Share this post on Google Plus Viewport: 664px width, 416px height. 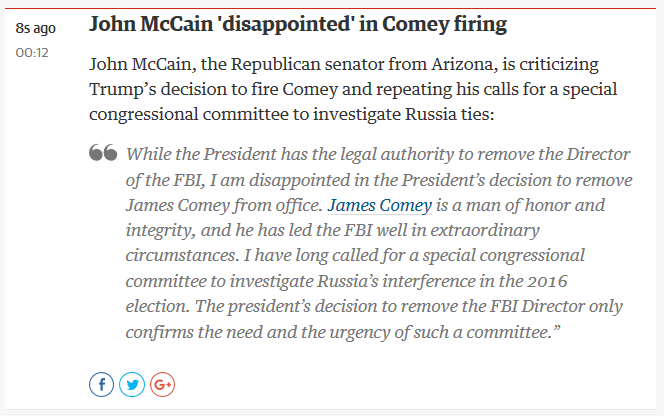pyautogui.click(x=163, y=385)
